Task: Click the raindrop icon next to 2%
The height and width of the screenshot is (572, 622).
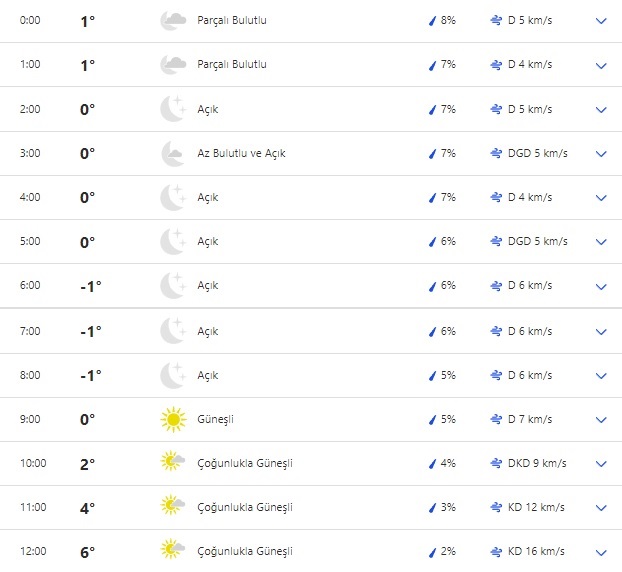Action: (x=432, y=552)
